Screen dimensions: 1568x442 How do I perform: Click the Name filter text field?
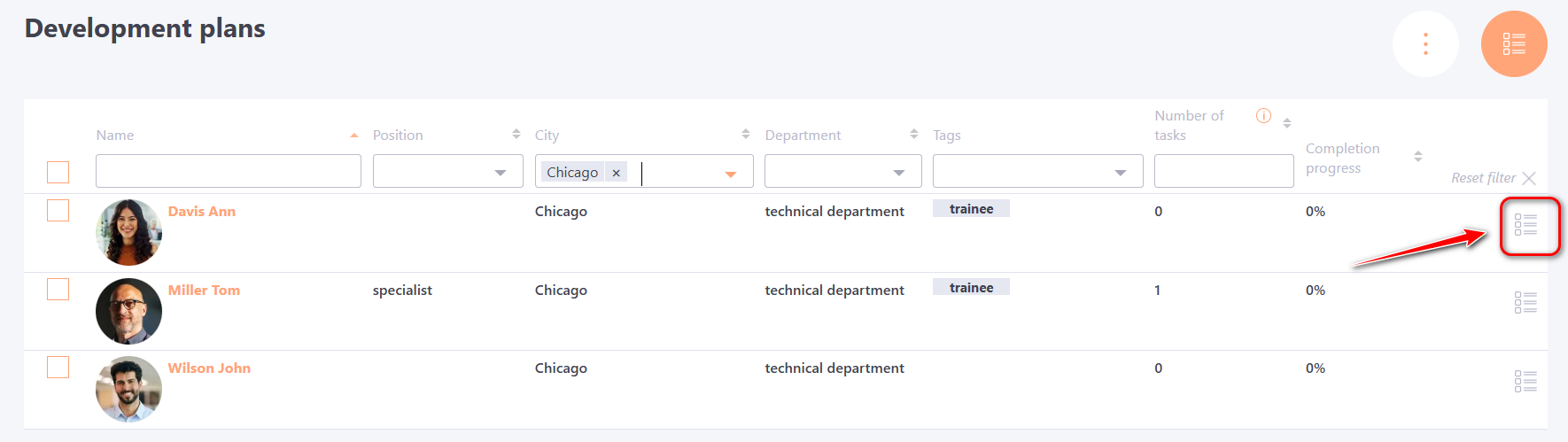(228, 172)
